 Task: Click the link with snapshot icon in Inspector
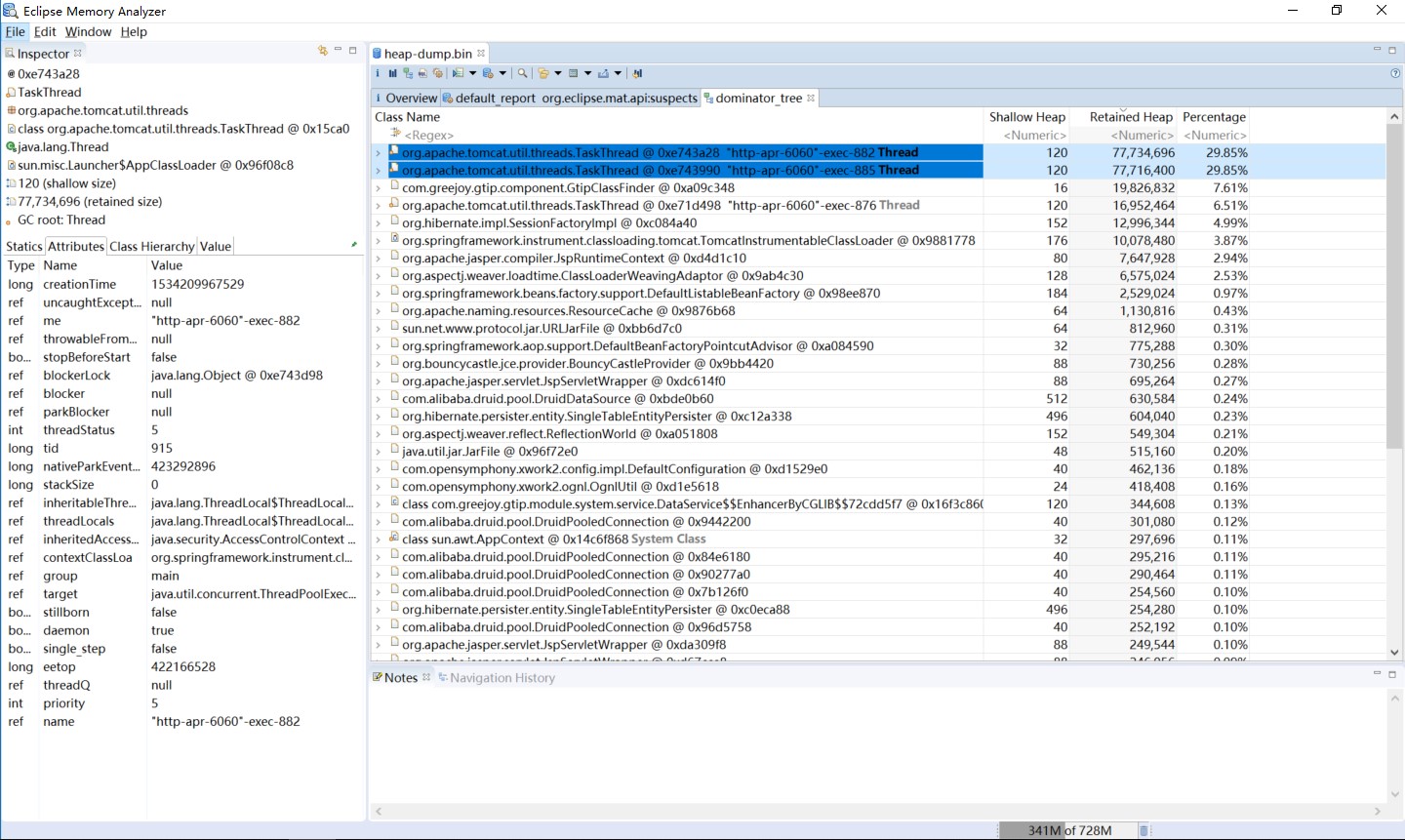point(322,51)
